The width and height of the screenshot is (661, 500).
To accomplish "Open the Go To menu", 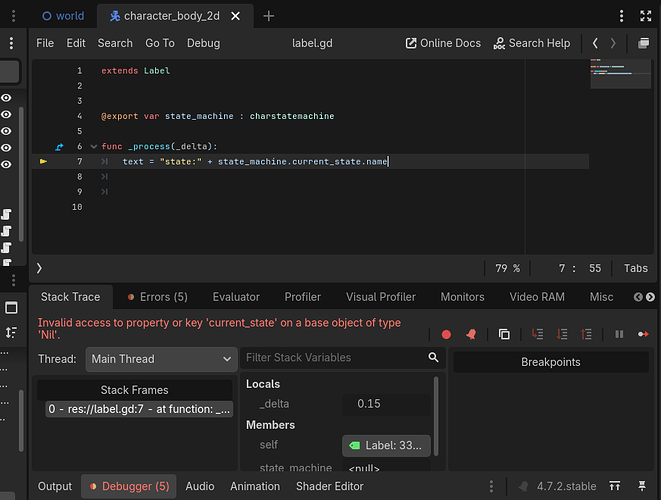I will 160,43.
